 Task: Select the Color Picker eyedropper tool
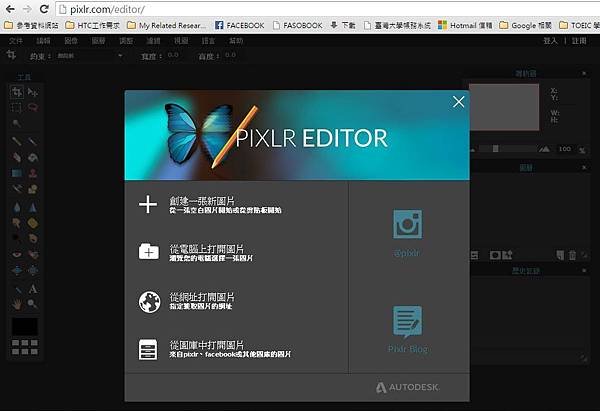(x=16, y=289)
